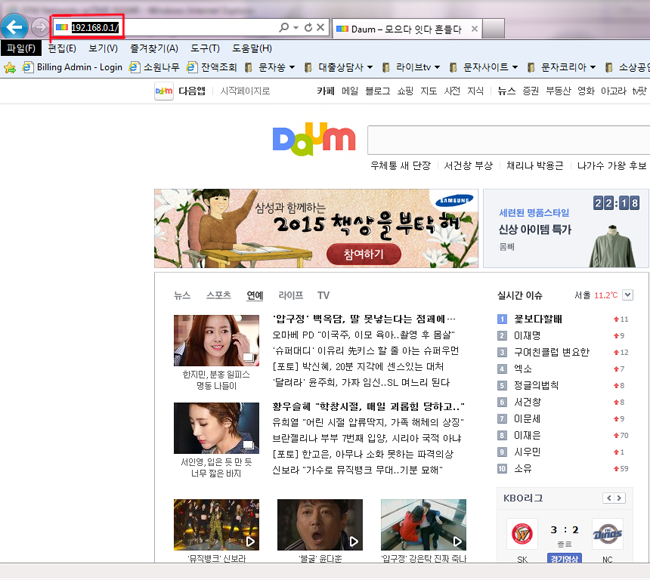The height and width of the screenshot is (580, 650).
Task: Click the search magnifier in address bar
Action: coord(284,27)
